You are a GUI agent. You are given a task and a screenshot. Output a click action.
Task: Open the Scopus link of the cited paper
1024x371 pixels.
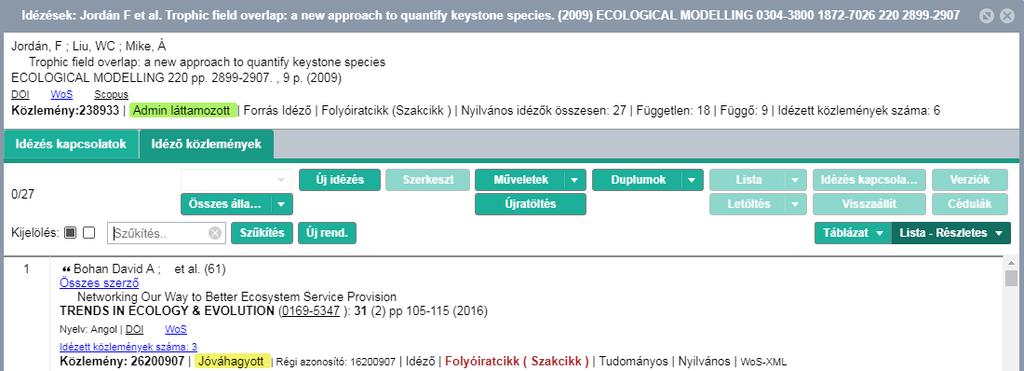pos(111,95)
